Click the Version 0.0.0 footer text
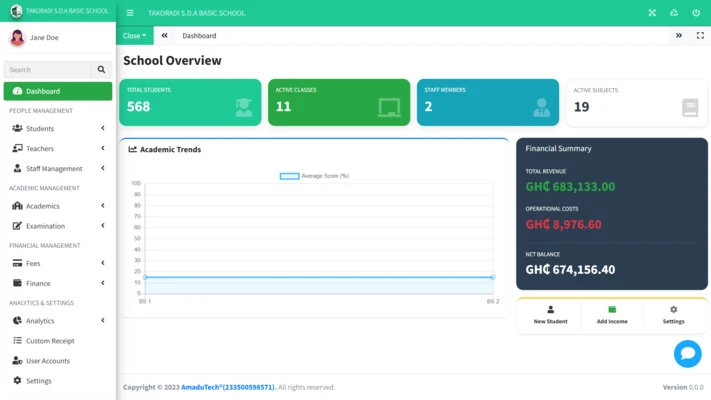The width and height of the screenshot is (711, 400). [x=683, y=387]
